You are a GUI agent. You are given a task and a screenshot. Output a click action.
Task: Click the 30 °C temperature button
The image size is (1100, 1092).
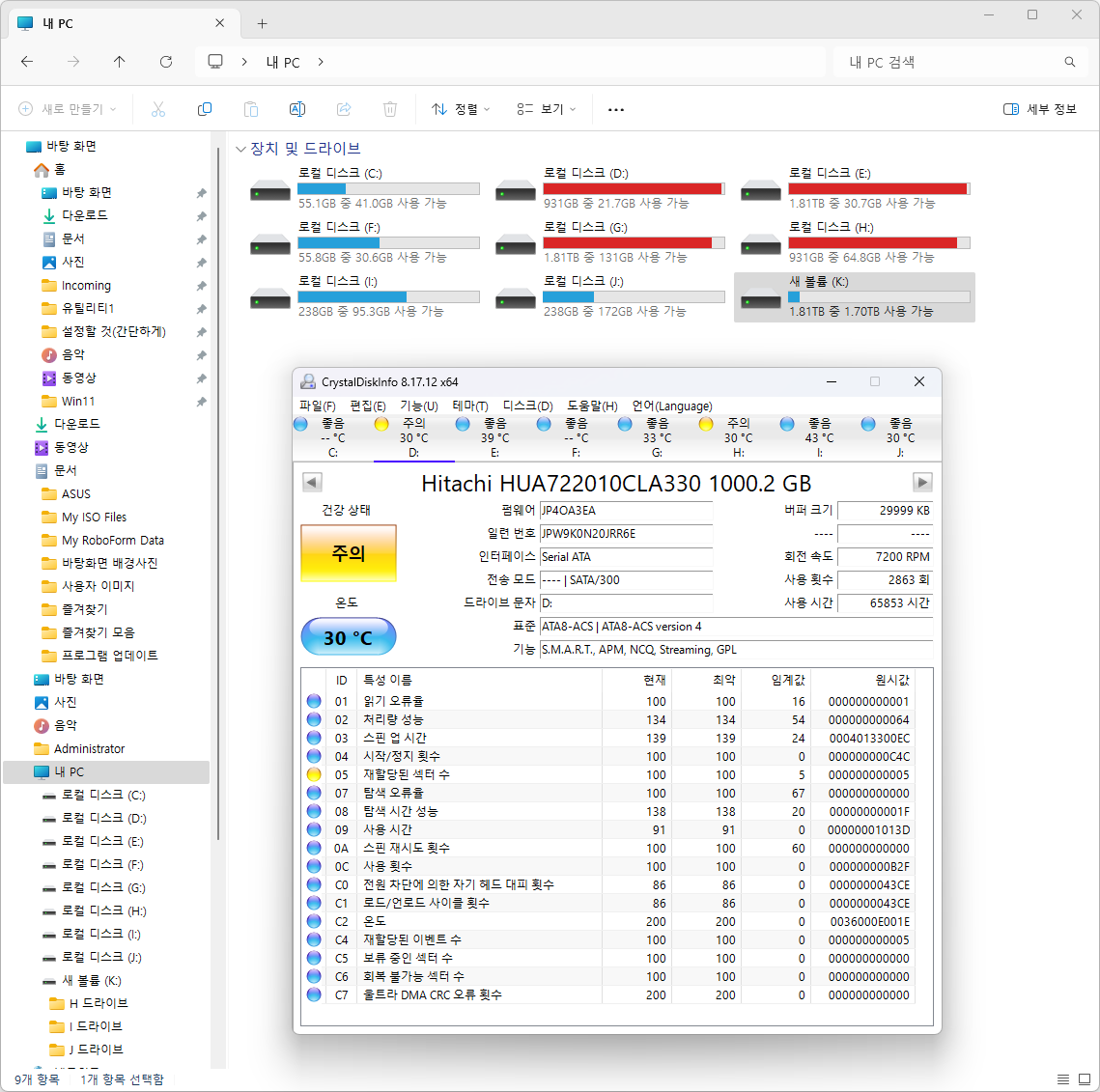click(349, 637)
